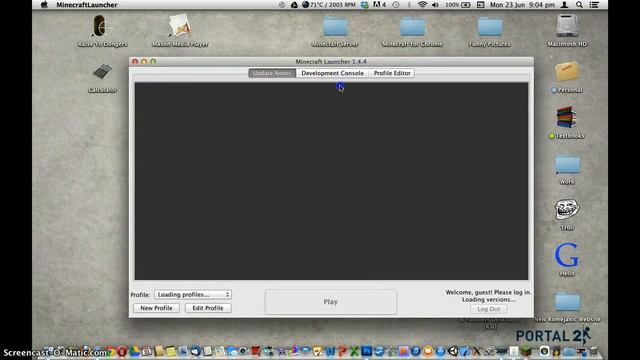Open the Wi-Fi menu bar icon
The height and width of the screenshot is (360, 640).
422,5
